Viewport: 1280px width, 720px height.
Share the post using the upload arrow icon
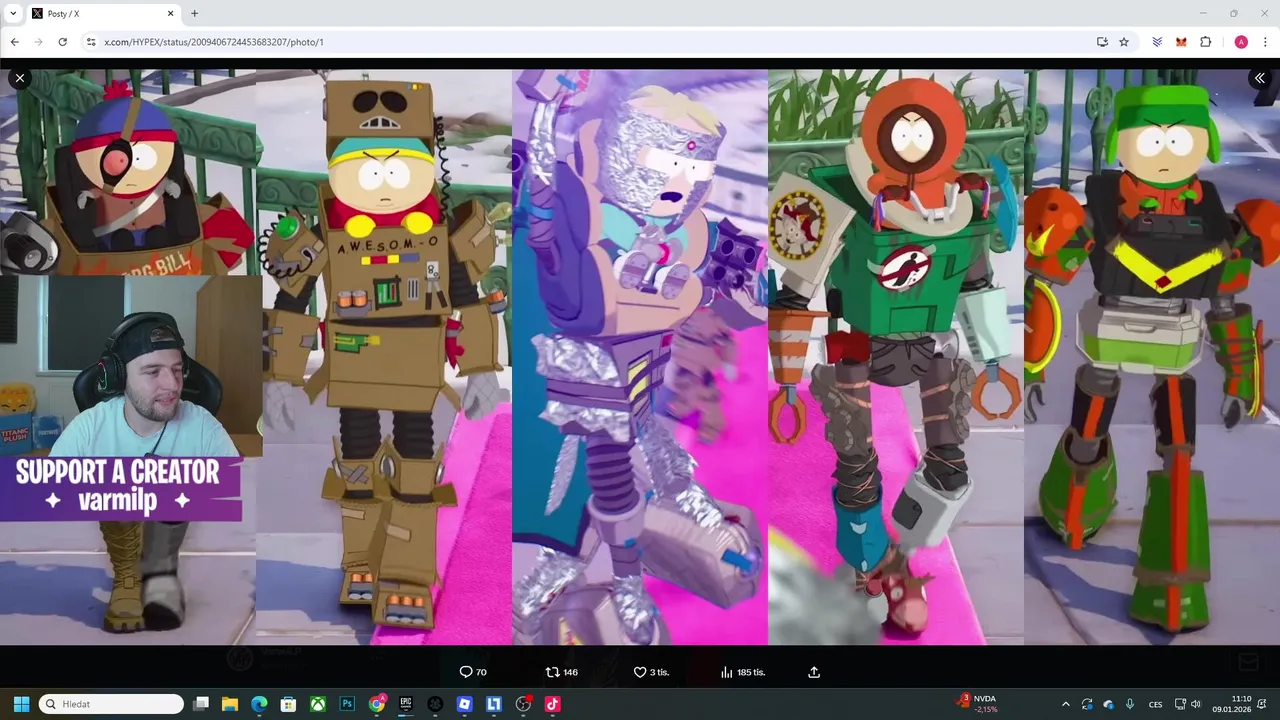click(814, 672)
